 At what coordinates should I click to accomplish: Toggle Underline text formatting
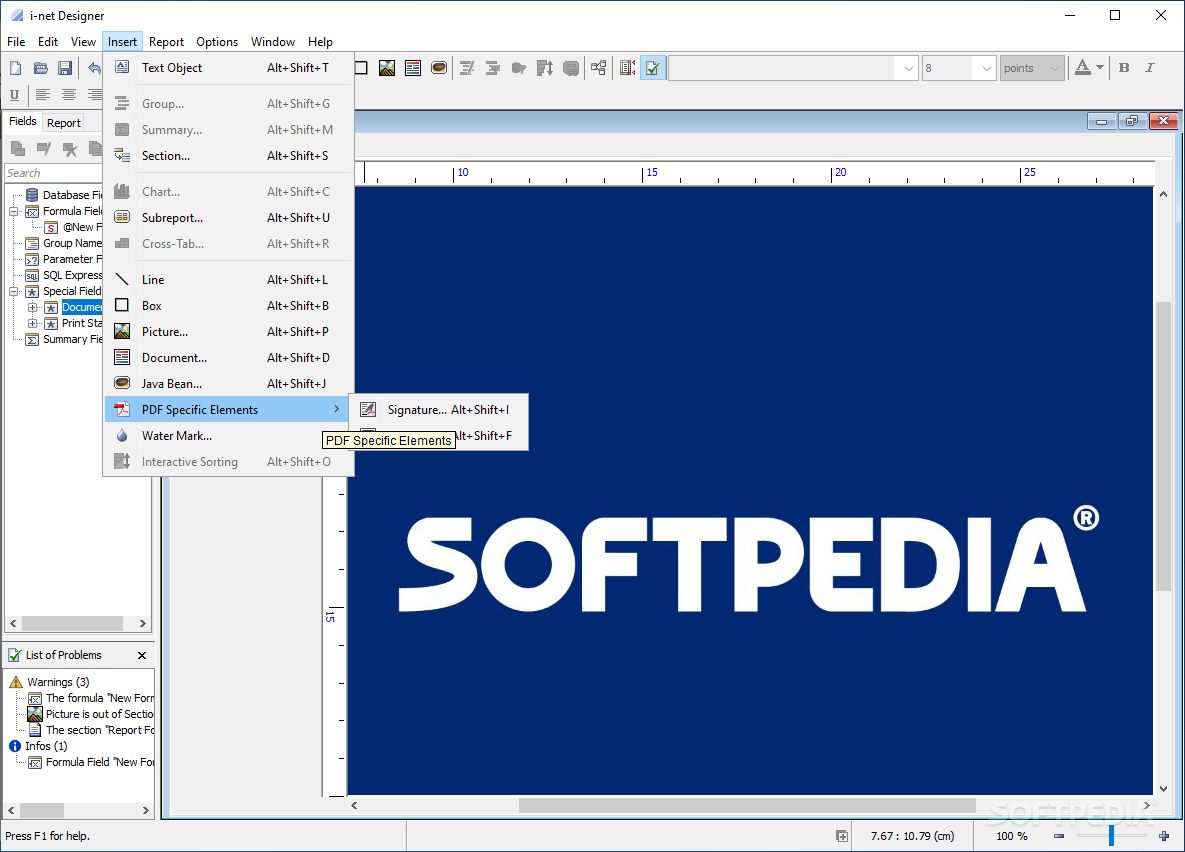point(14,94)
